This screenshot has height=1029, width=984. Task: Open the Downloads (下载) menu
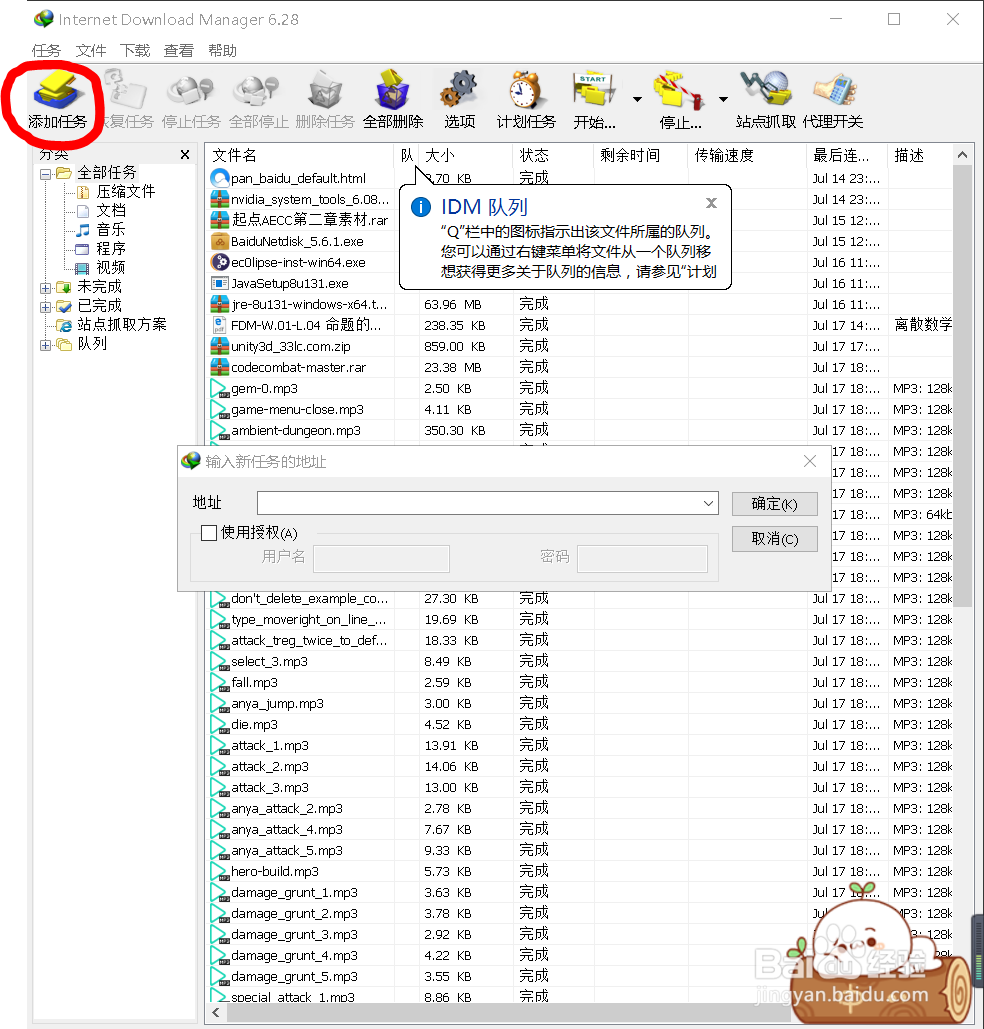135,51
